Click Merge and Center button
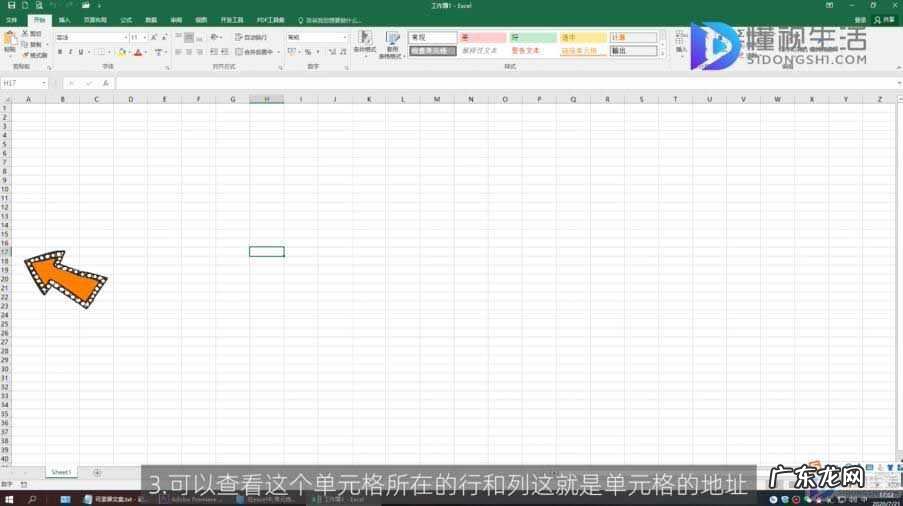The height and width of the screenshot is (506, 903). point(254,52)
